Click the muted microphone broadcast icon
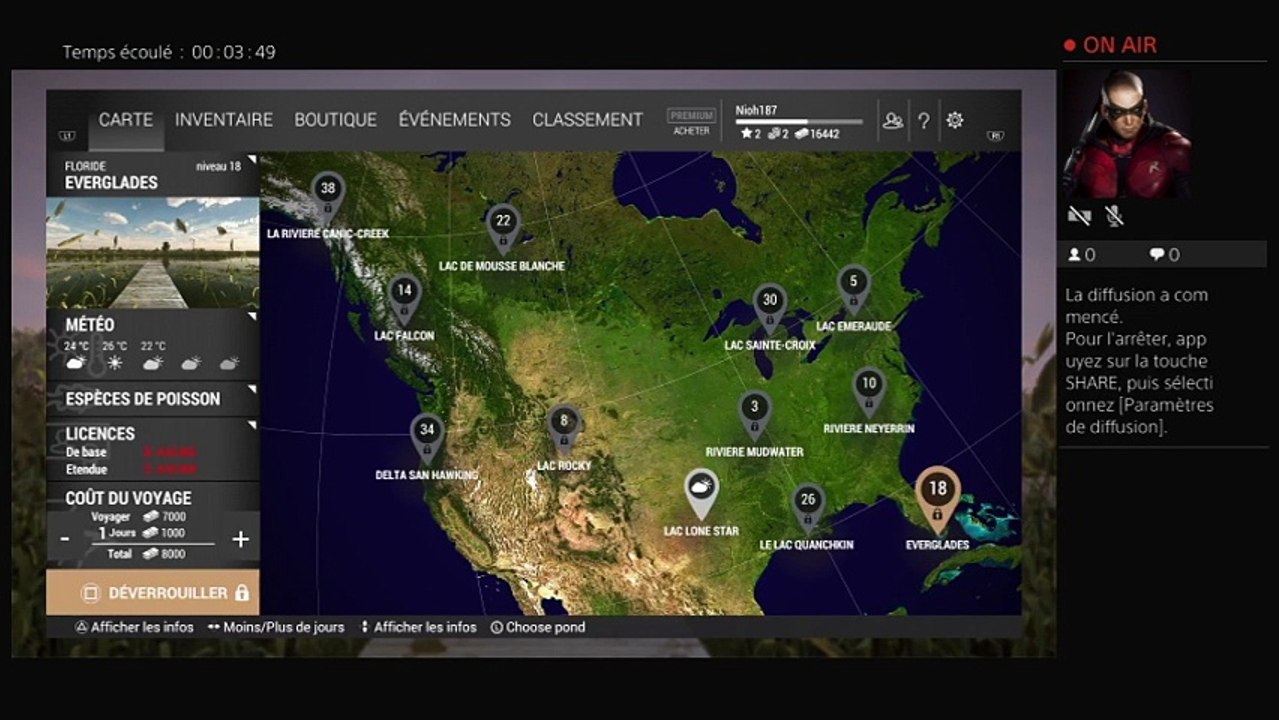 [1114, 215]
